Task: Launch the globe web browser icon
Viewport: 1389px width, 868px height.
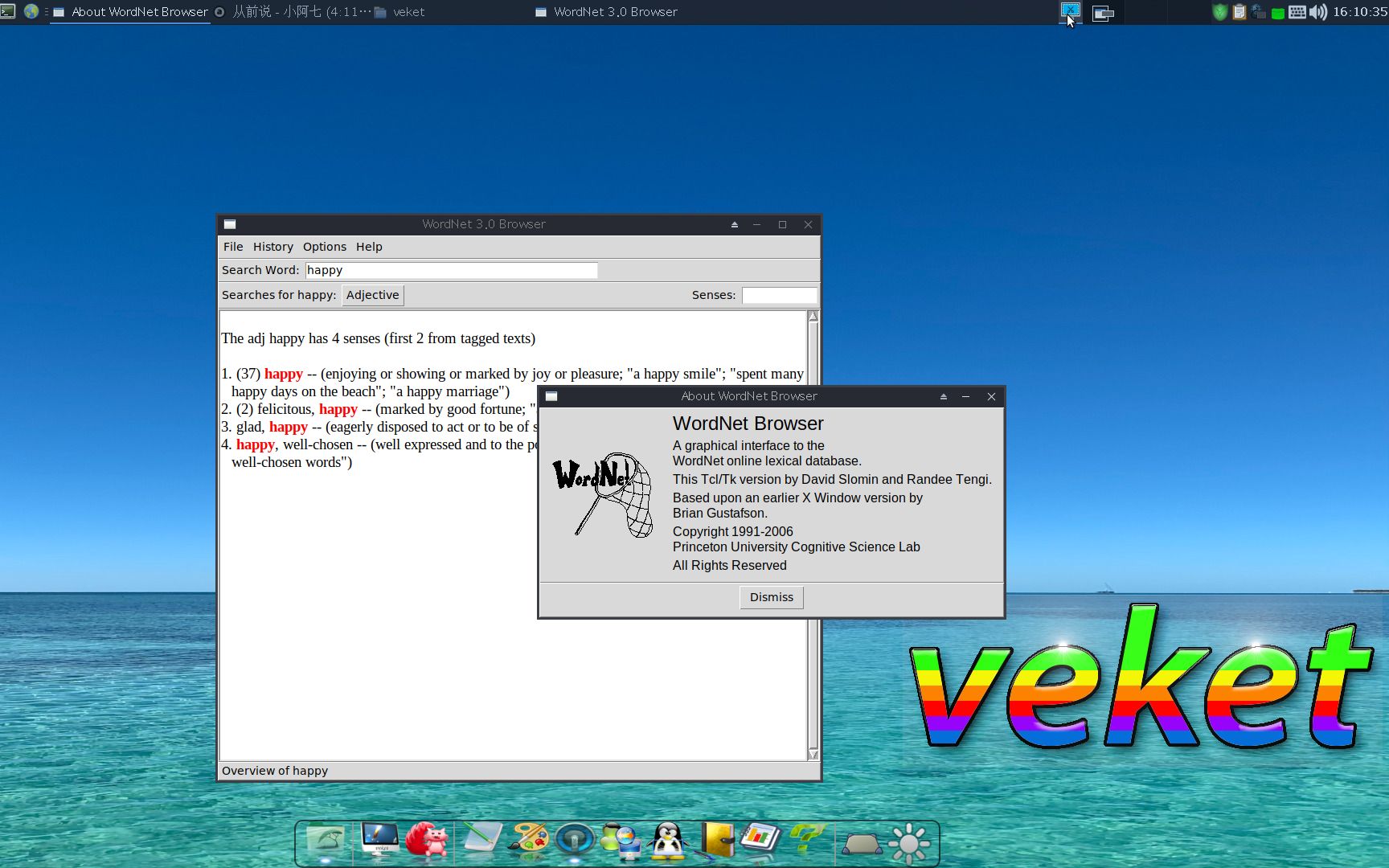Action: (x=31, y=11)
